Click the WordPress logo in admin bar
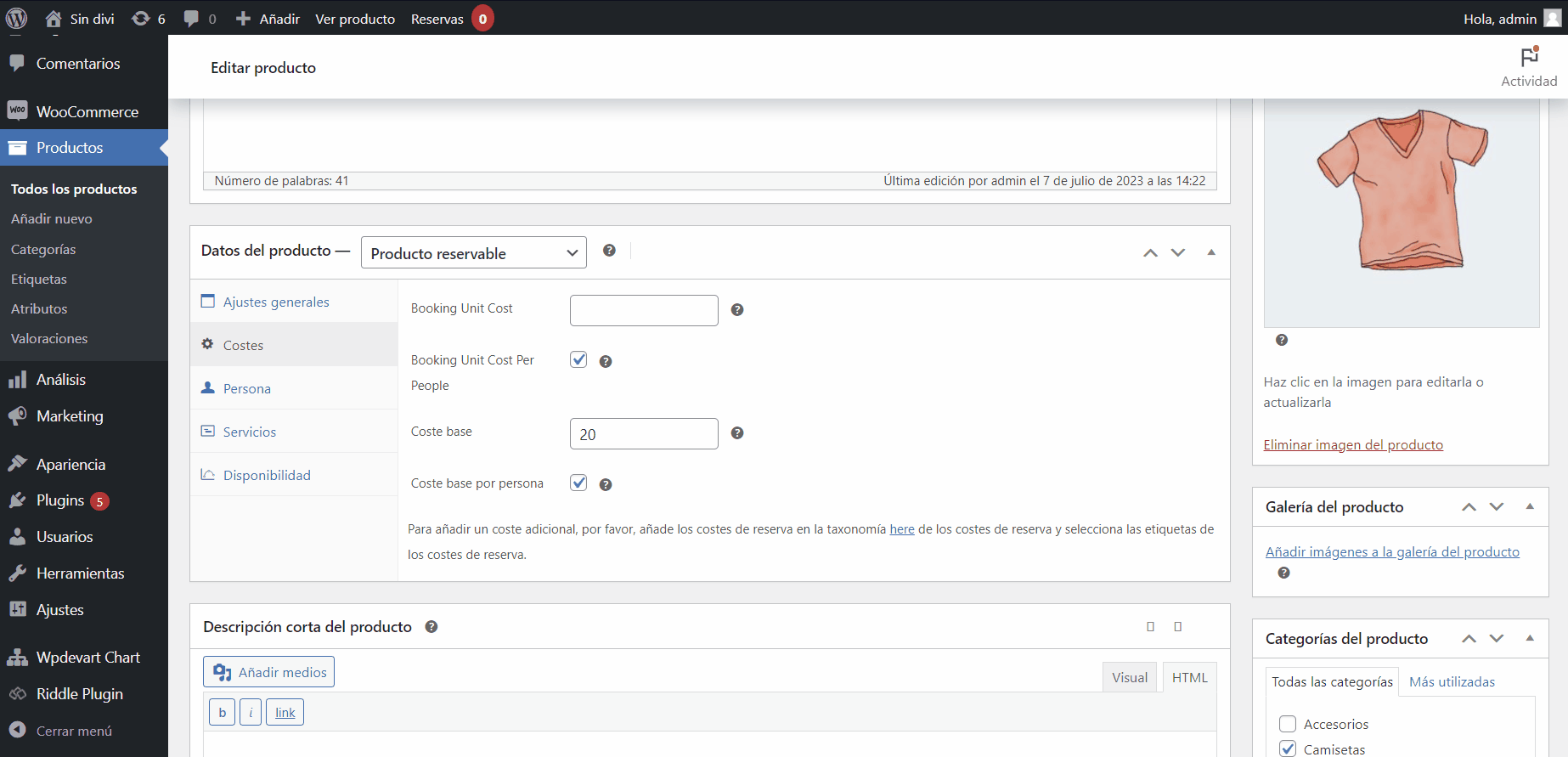 pyautogui.click(x=17, y=18)
